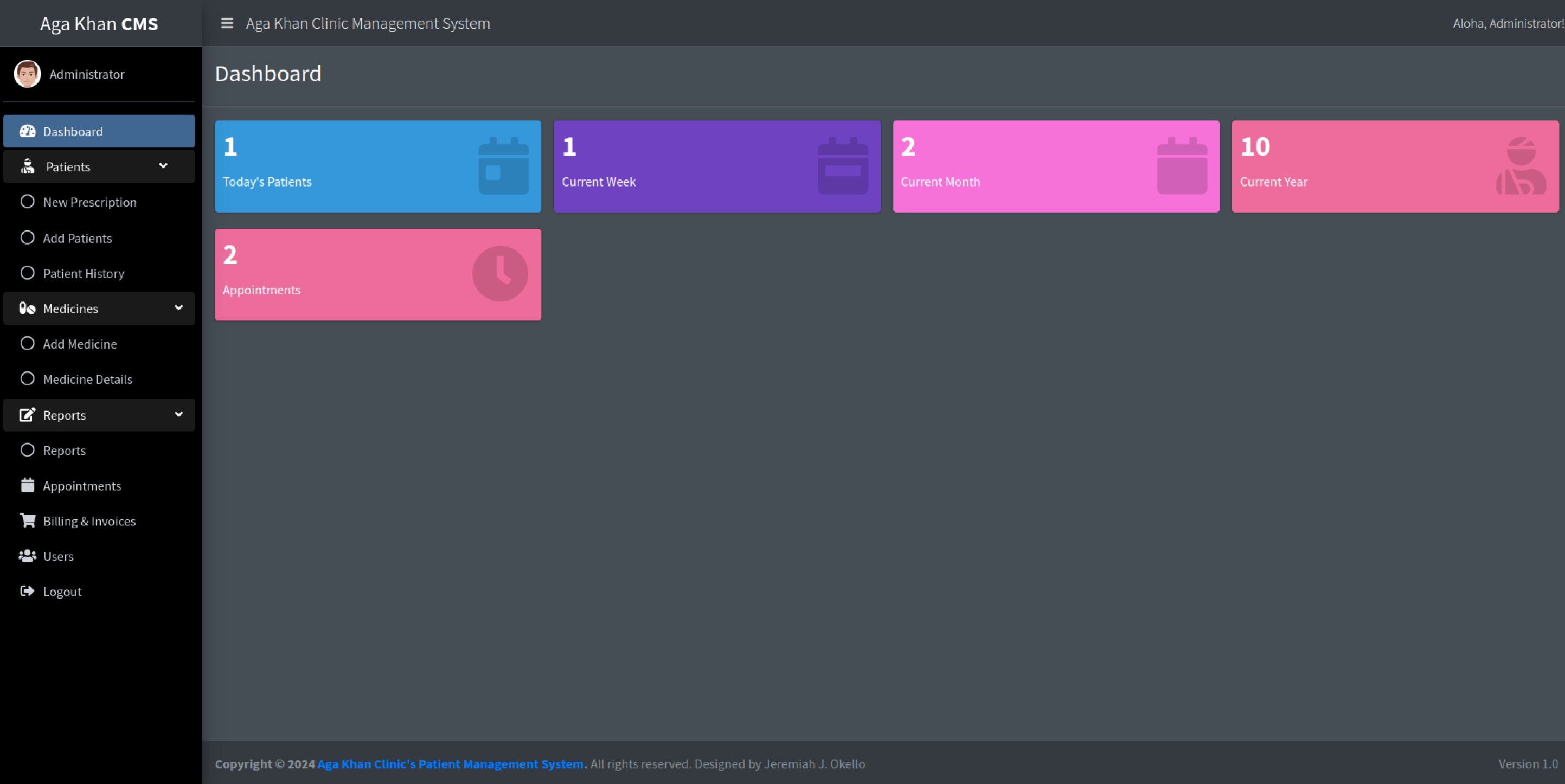Open Appointments from the sidebar

(99, 486)
